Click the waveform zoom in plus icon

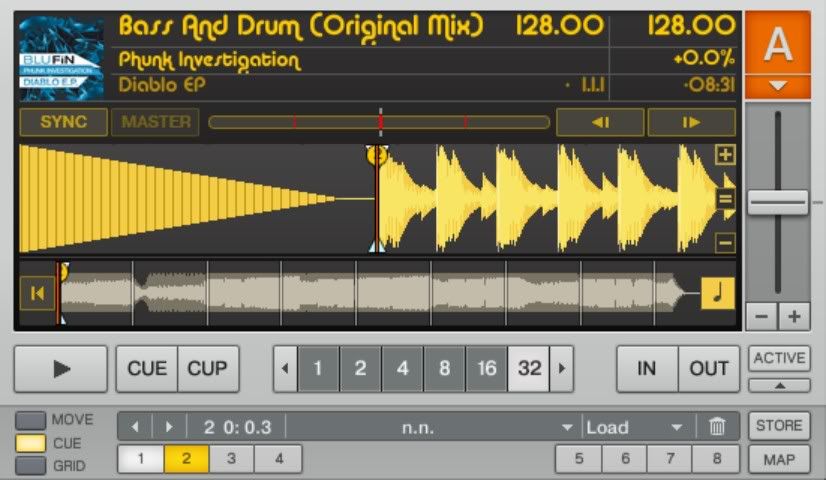(725, 155)
